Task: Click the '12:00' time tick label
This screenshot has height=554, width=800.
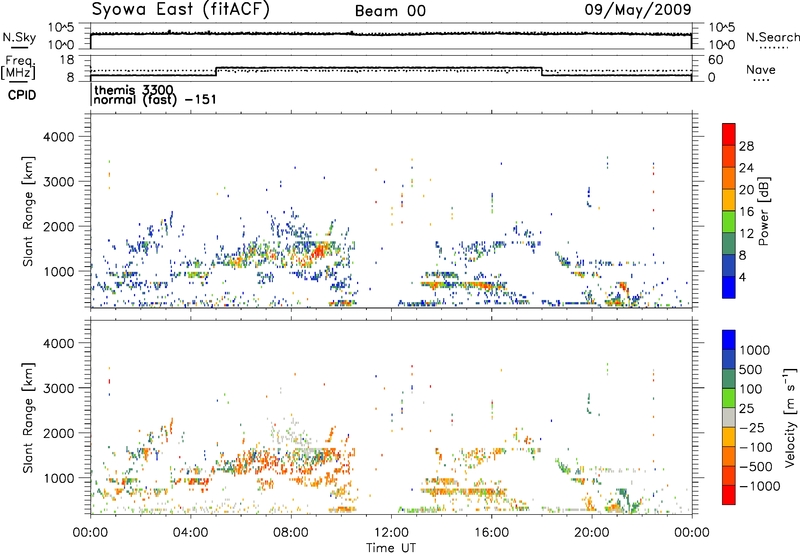Action: (391, 533)
